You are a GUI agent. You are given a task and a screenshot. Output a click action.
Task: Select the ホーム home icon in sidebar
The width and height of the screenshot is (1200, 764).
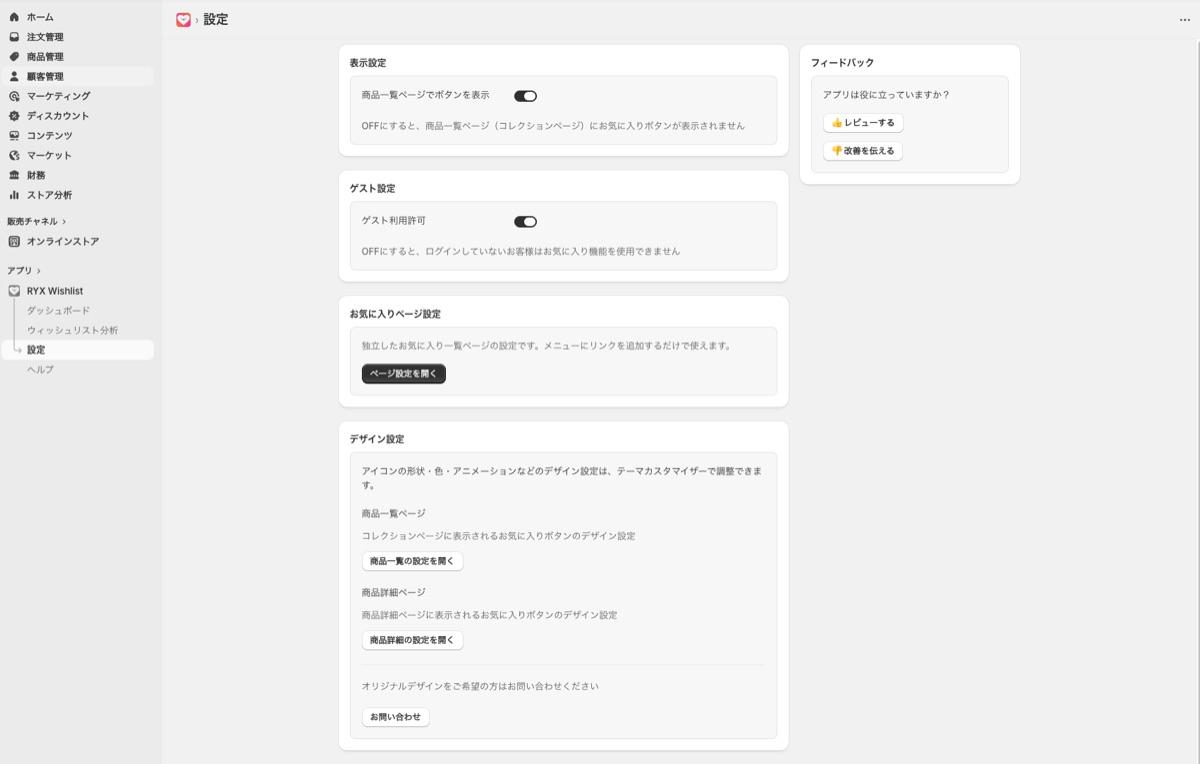click(16, 16)
